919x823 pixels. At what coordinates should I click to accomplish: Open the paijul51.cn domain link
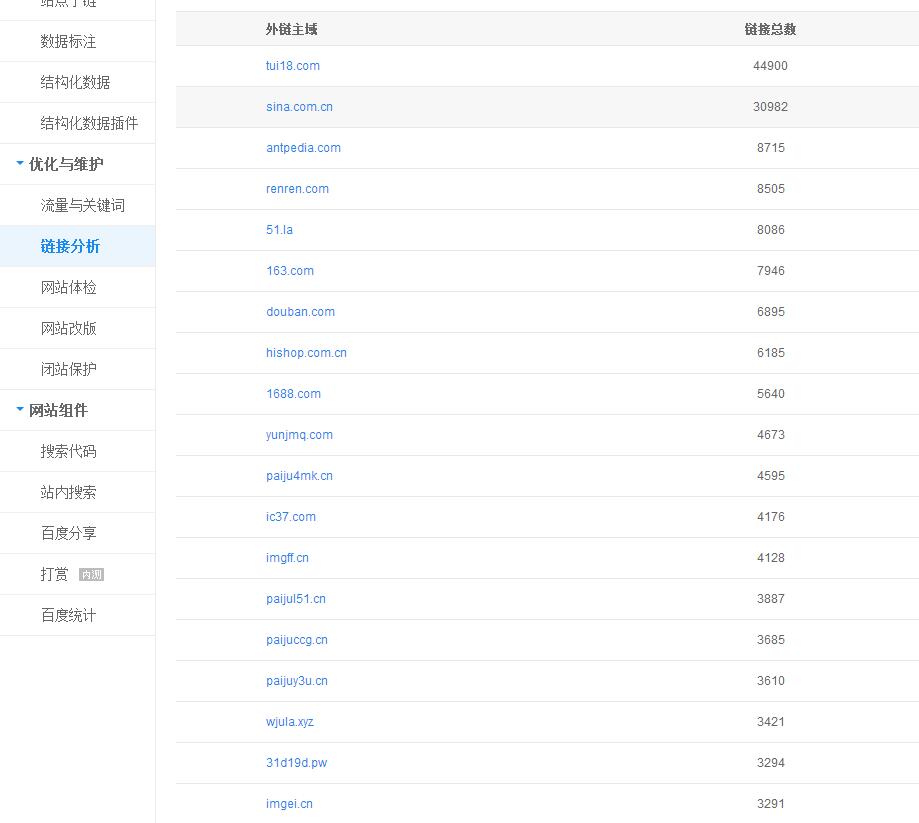click(295, 599)
